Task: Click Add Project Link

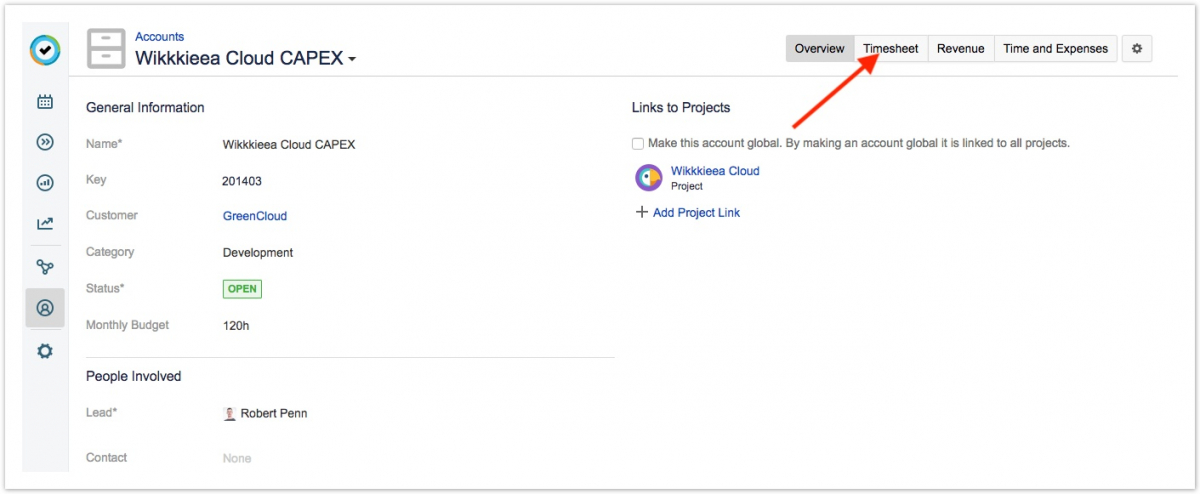Action: point(695,212)
